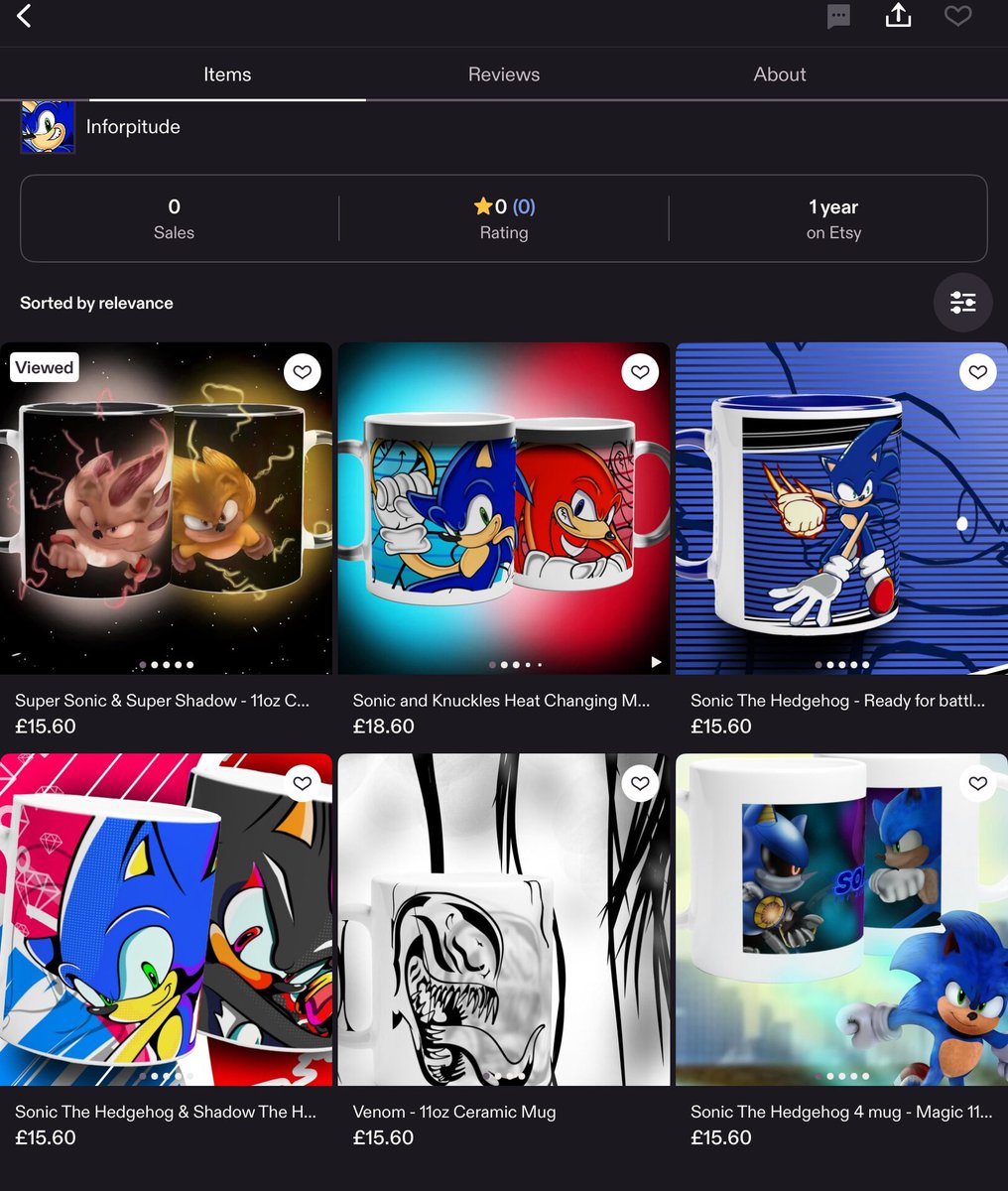Play the Sonic and Knuckles listing video icon
The height and width of the screenshot is (1191, 1008).
(655, 662)
